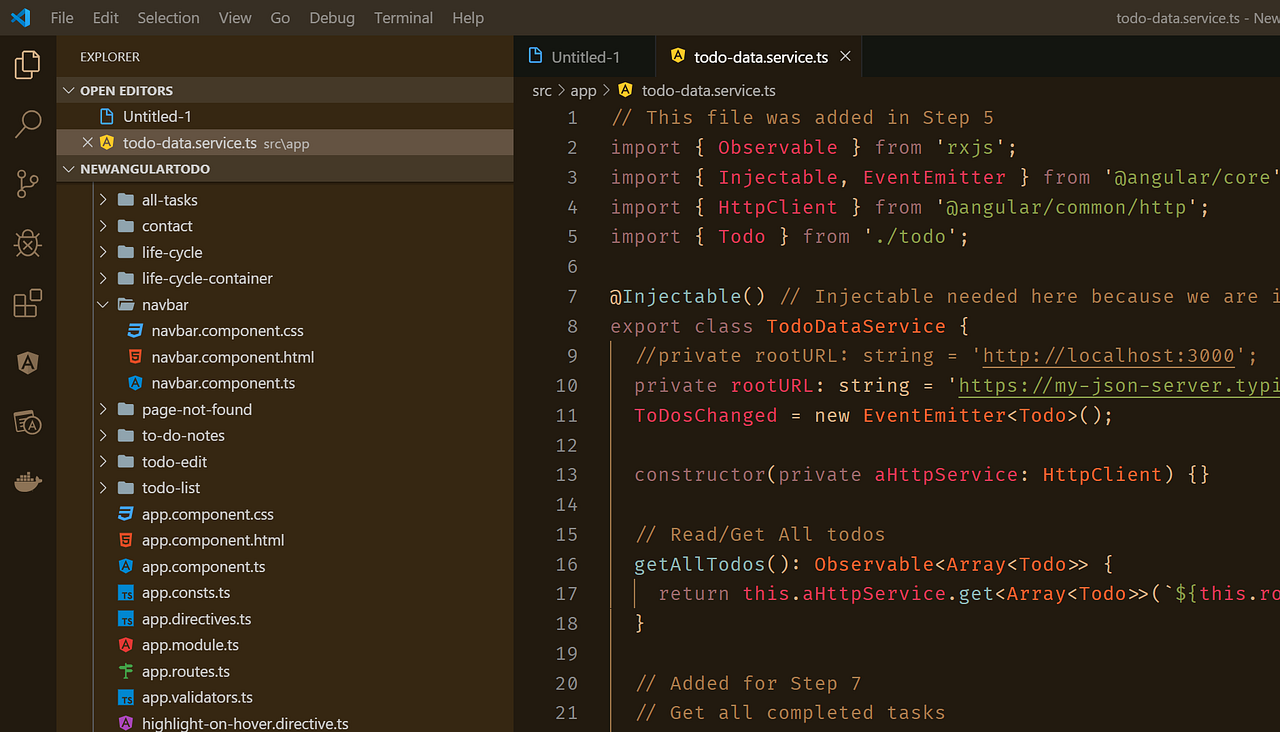
Task: Open the Terminal menu
Action: tap(403, 17)
